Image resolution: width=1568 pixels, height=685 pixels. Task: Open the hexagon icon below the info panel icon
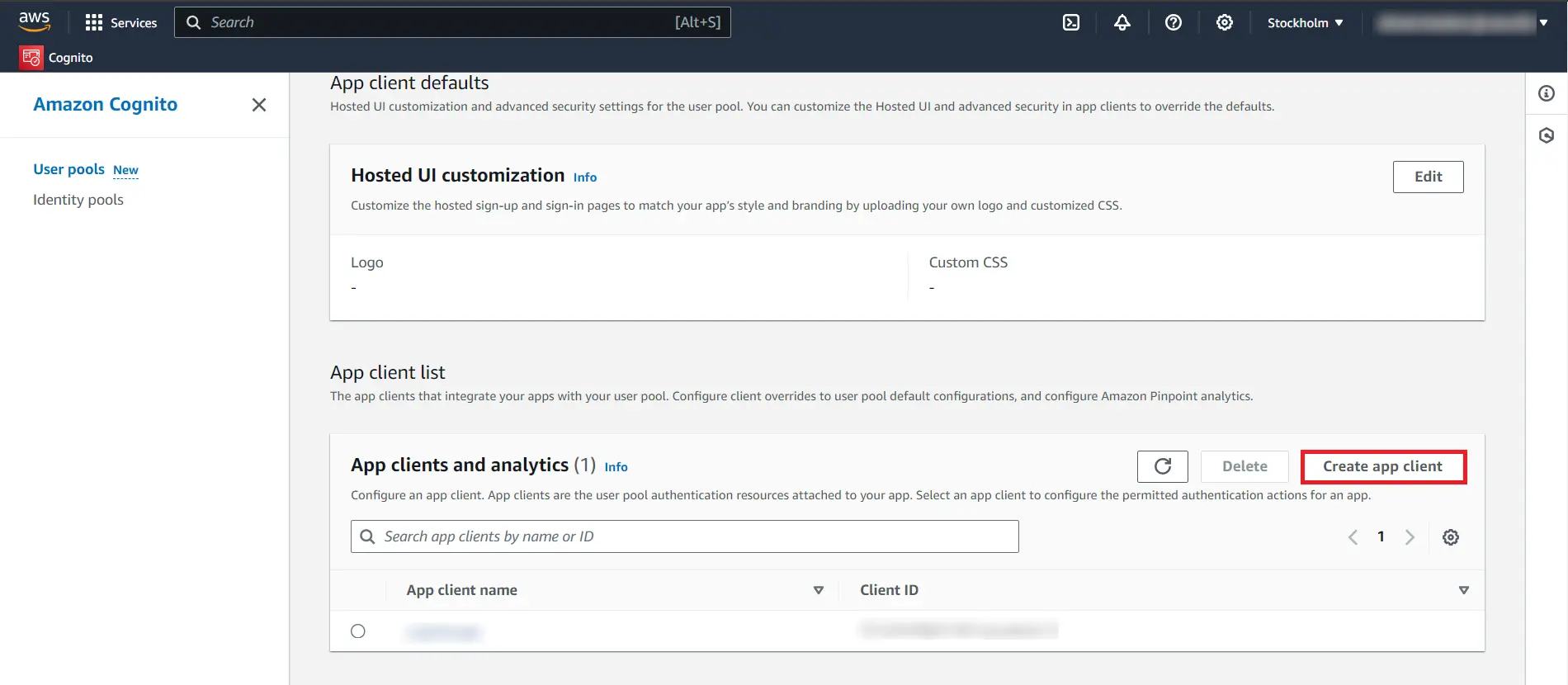pos(1547,135)
